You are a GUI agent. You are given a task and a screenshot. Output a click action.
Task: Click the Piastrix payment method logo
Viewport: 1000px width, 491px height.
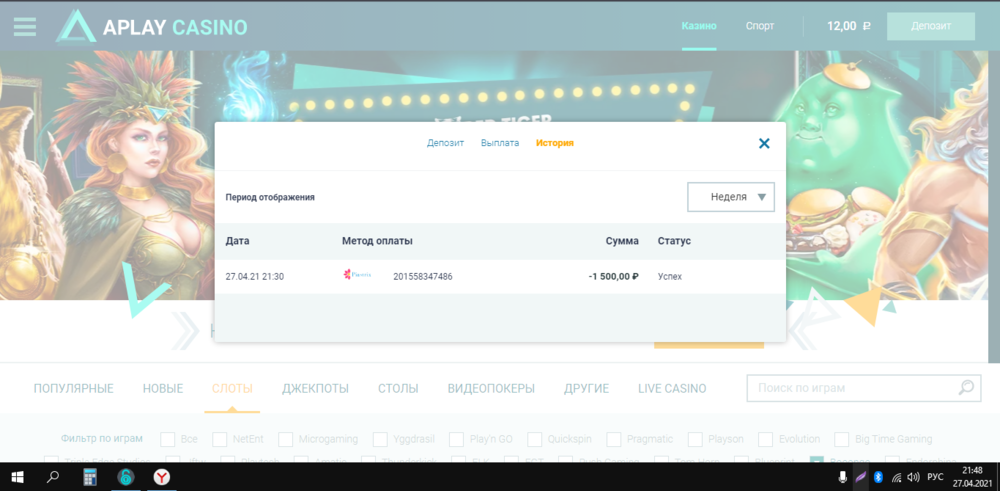click(x=358, y=275)
